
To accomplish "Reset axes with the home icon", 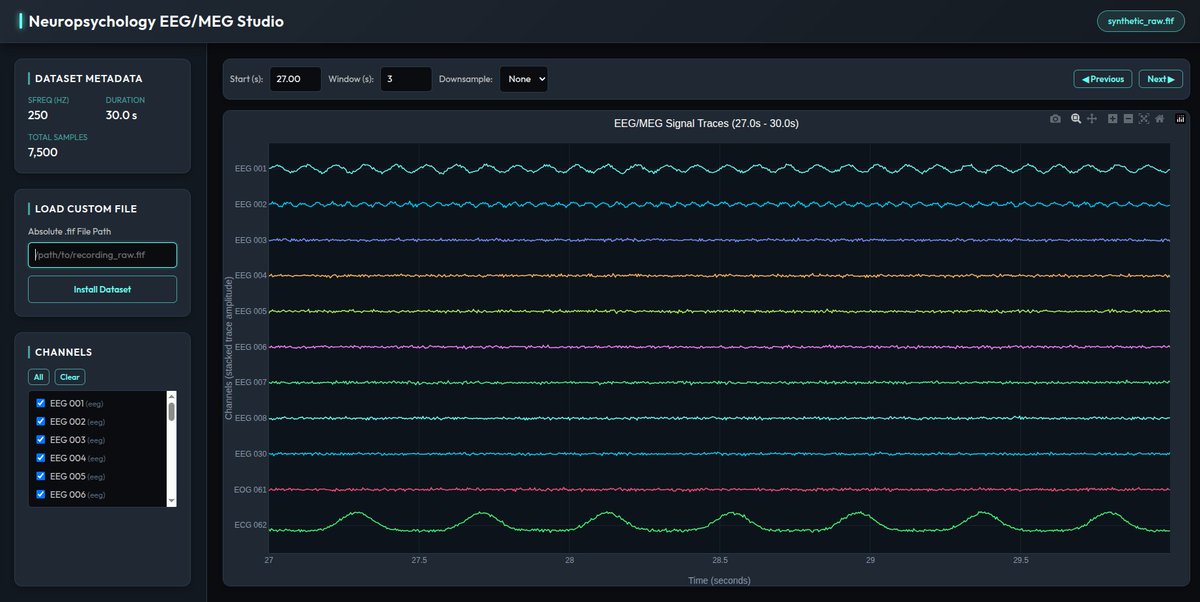I will pos(1160,119).
